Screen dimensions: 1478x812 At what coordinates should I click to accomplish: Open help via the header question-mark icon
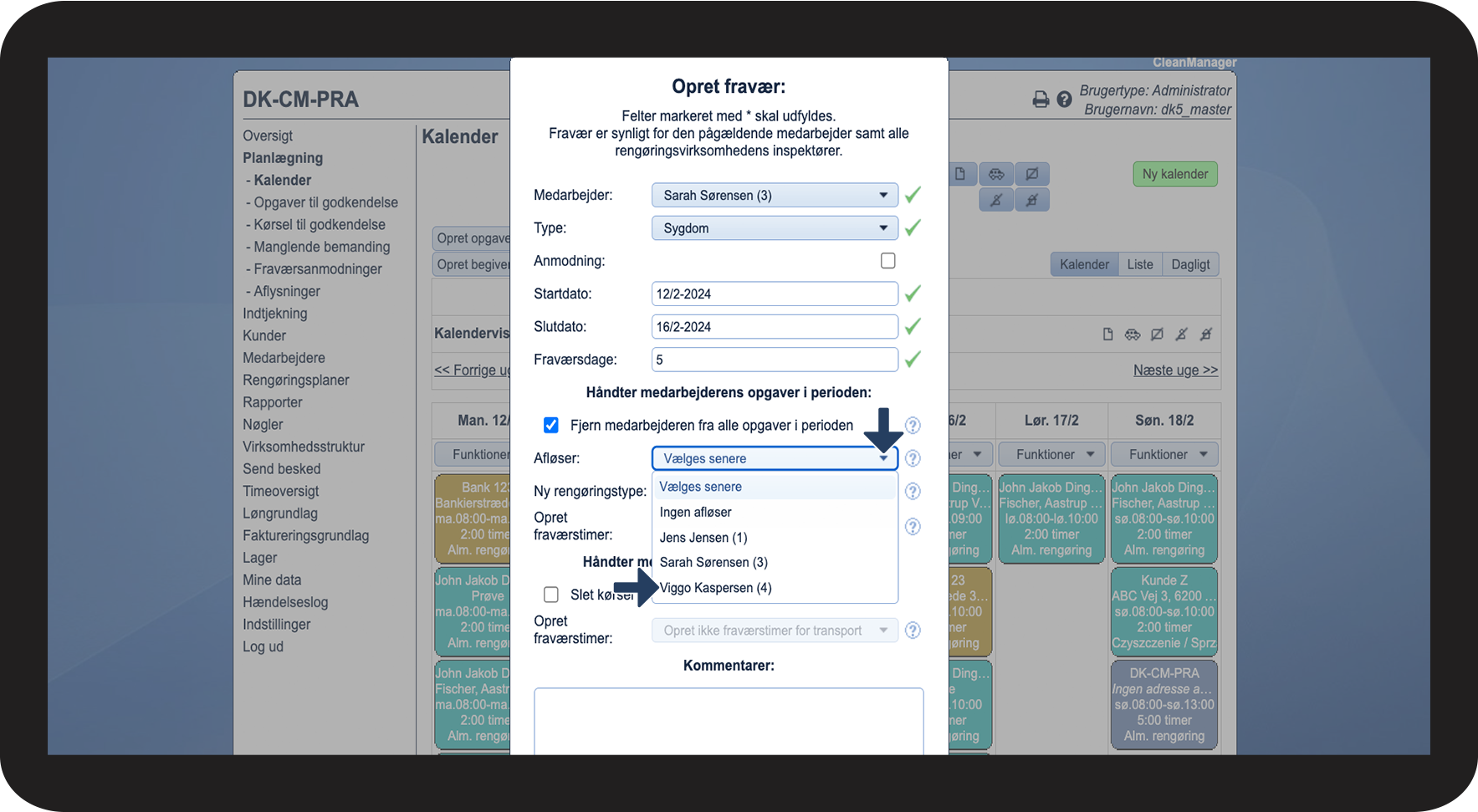point(1064,100)
